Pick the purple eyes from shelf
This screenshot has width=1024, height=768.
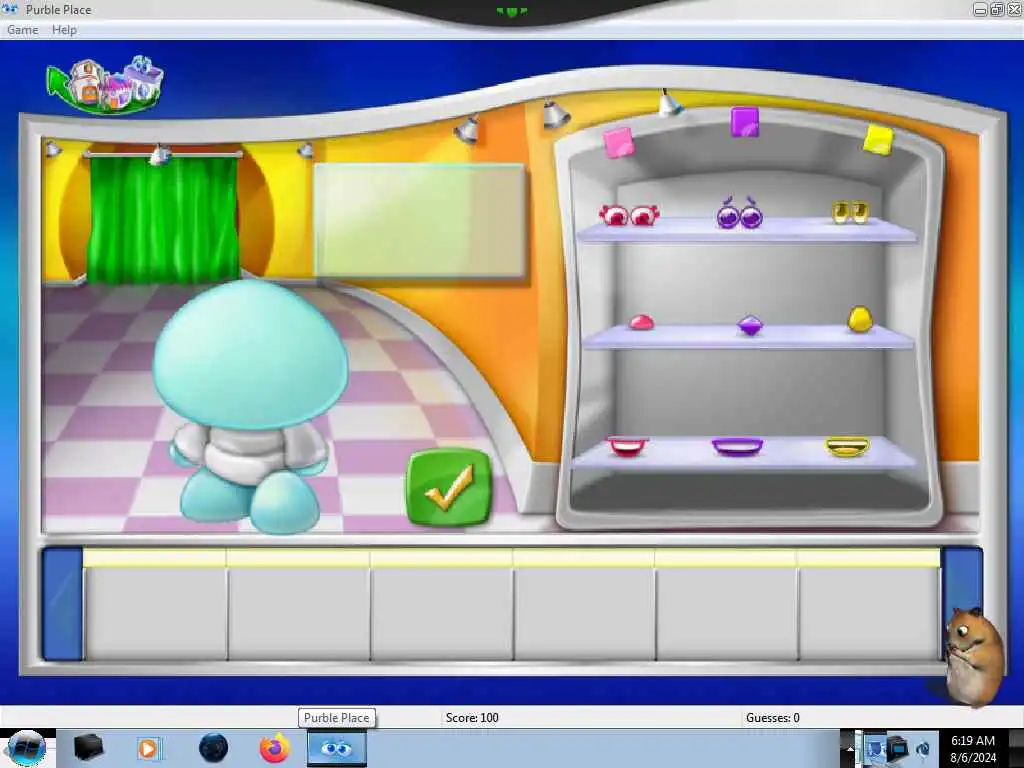pos(740,214)
